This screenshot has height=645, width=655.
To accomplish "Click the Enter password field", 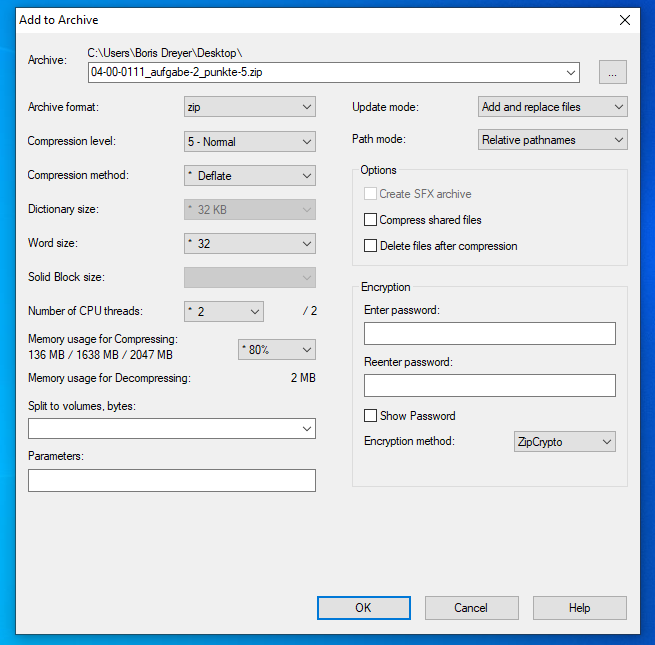I will (x=489, y=334).
